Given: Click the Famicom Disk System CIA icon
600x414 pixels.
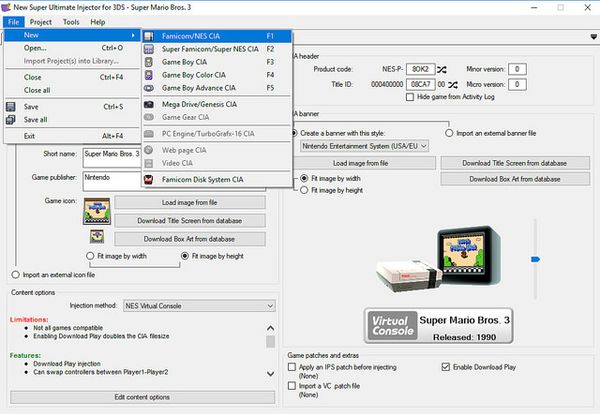Looking at the screenshot, I should (149, 179).
